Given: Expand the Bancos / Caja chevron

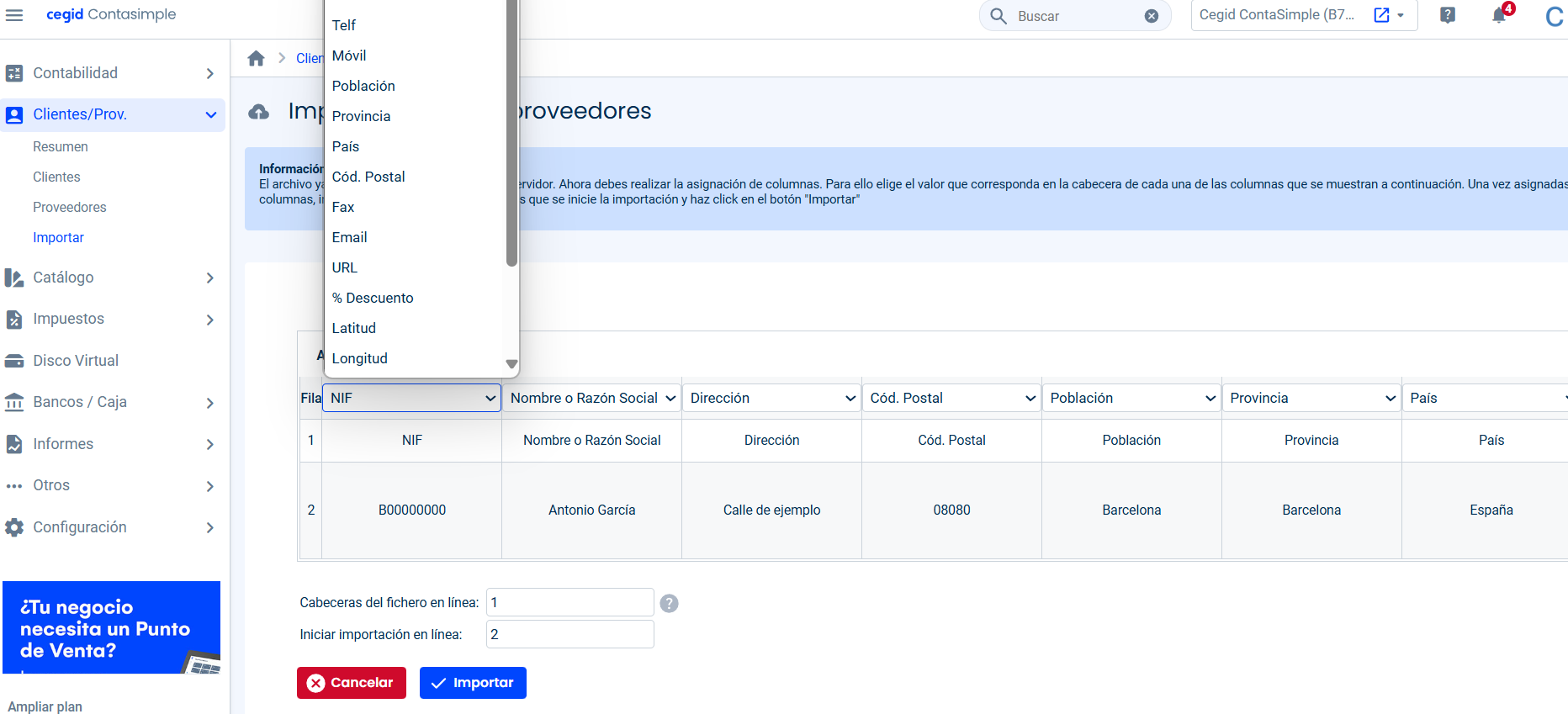Looking at the screenshot, I should pos(210,403).
